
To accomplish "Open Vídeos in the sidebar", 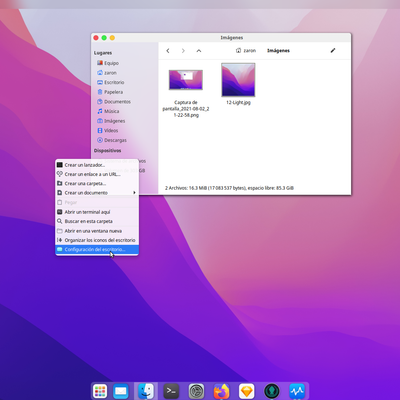I will coord(108,131).
